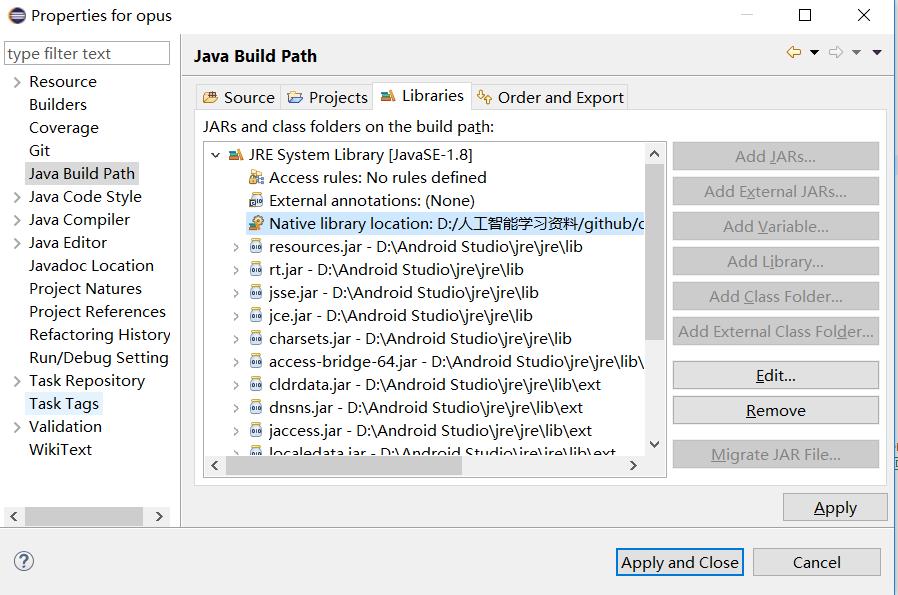Viewport: 898px width, 595px height.
Task: Expand the jsse.jar entry
Action: [x=236, y=293]
